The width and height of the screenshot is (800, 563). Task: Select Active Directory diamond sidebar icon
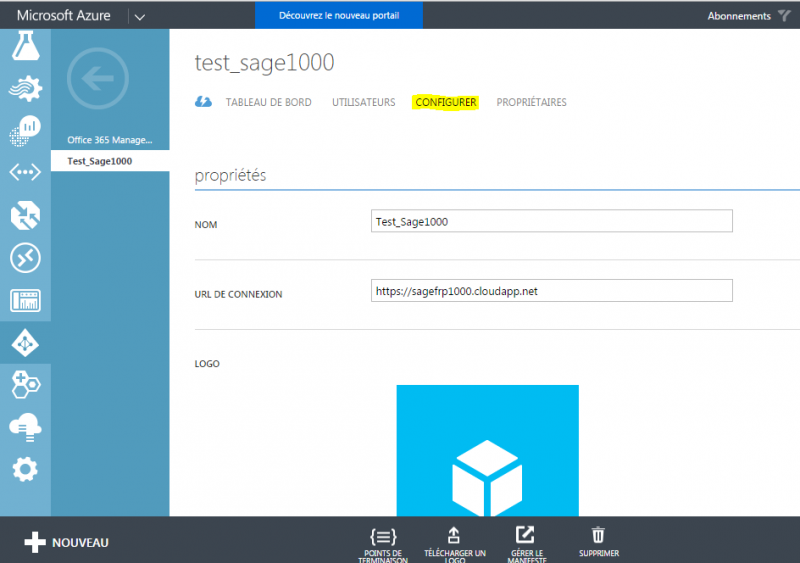coord(26,343)
